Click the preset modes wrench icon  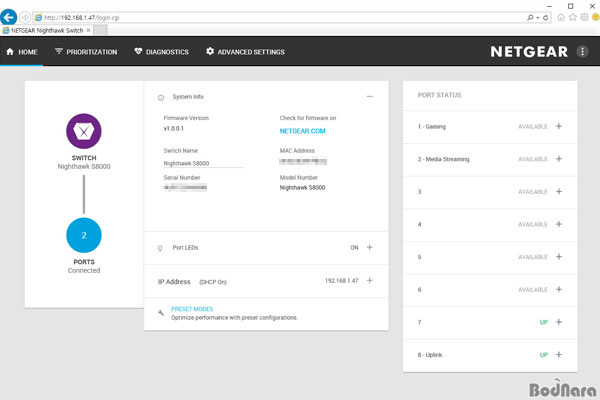click(161, 313)
